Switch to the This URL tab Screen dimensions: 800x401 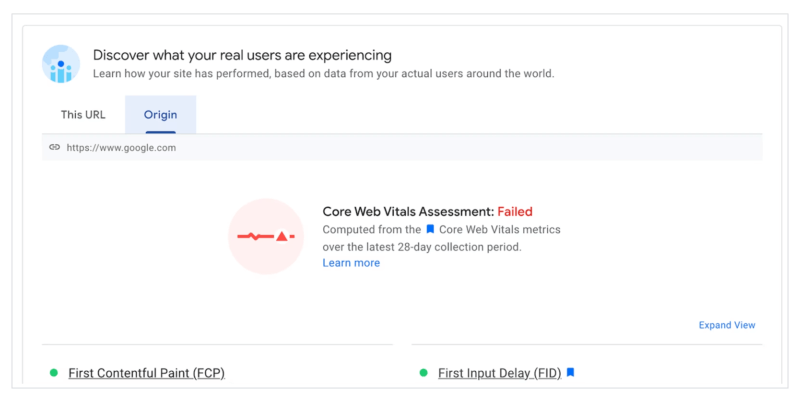(83, 115)
